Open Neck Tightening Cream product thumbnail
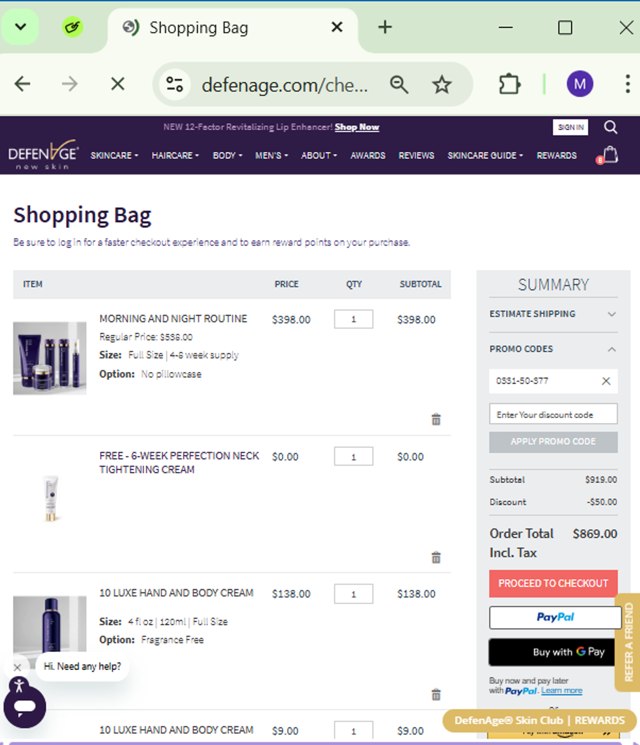 tap(50, 498)
